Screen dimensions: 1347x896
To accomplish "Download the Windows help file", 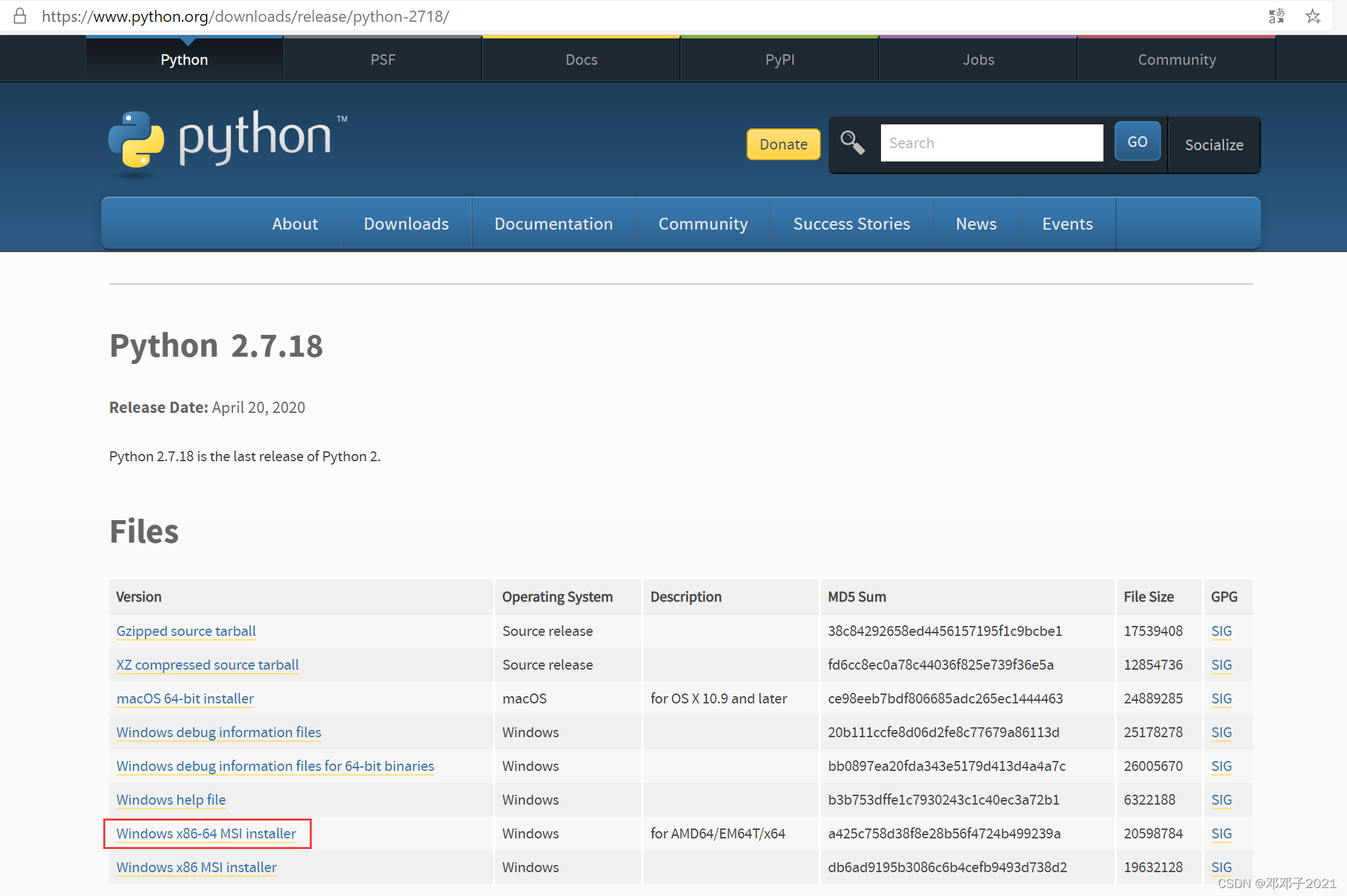I will pos(171,800).
